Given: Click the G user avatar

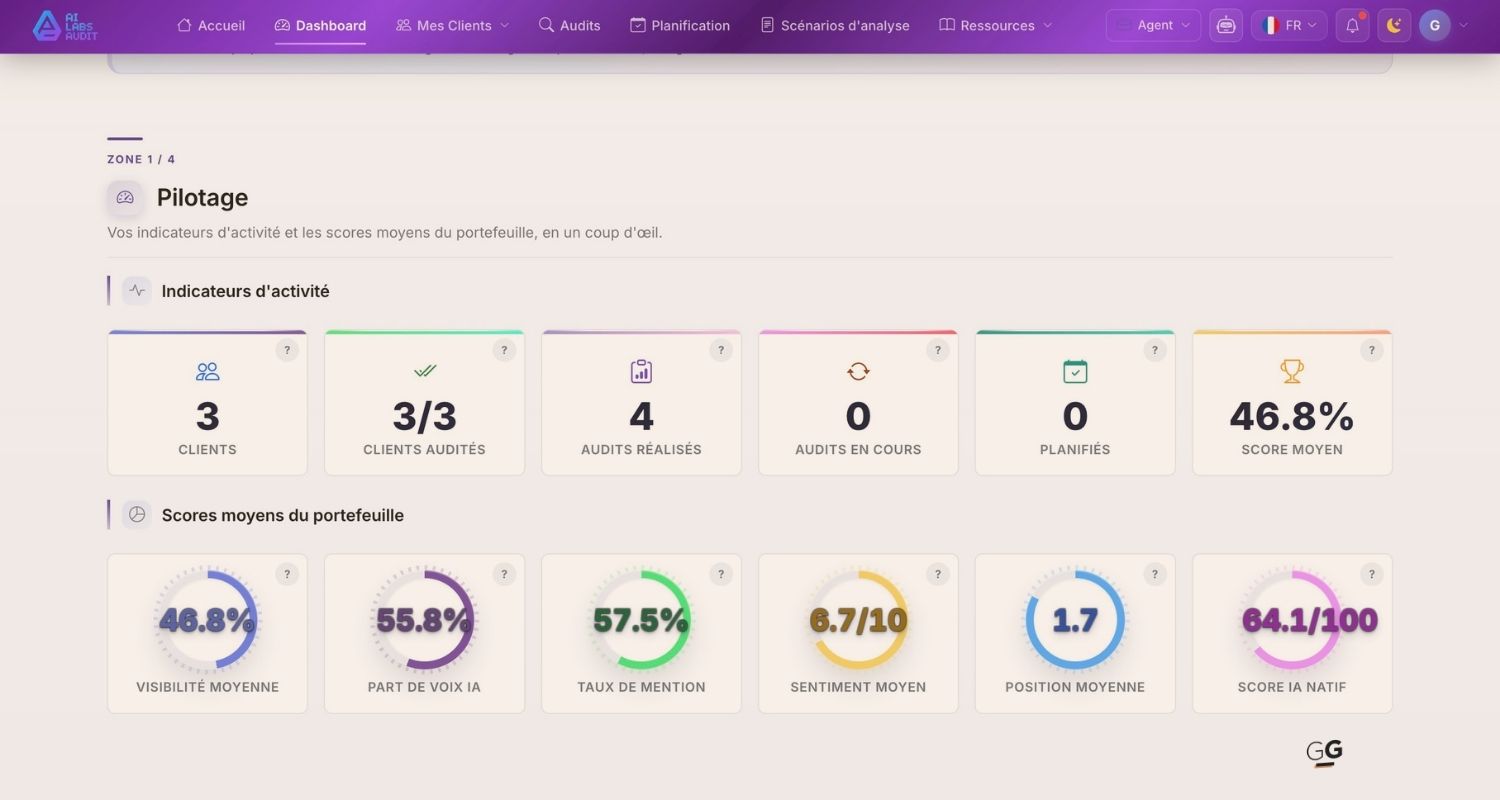Looking at the screenshot, I should 1435,25.
